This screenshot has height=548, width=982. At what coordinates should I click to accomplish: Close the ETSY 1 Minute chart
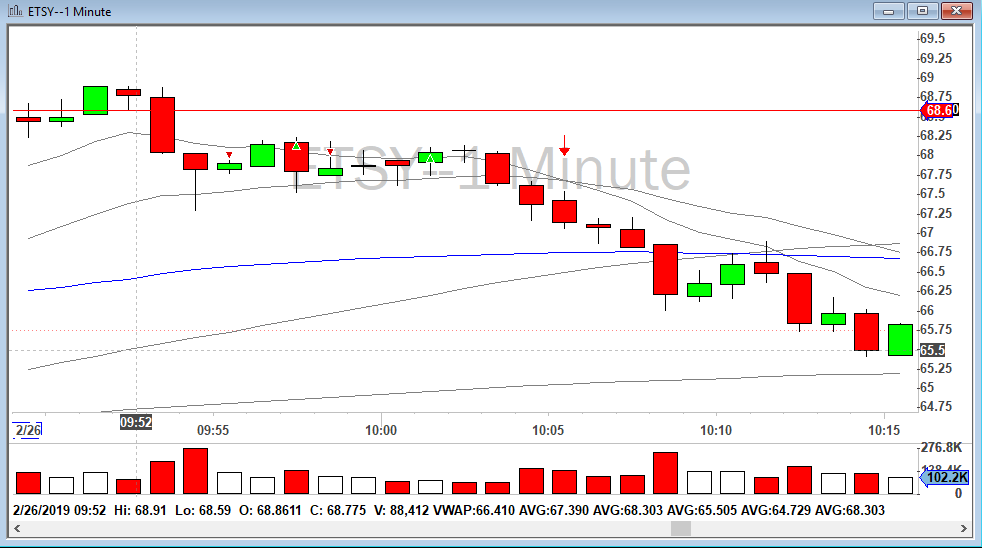[957, 11]
